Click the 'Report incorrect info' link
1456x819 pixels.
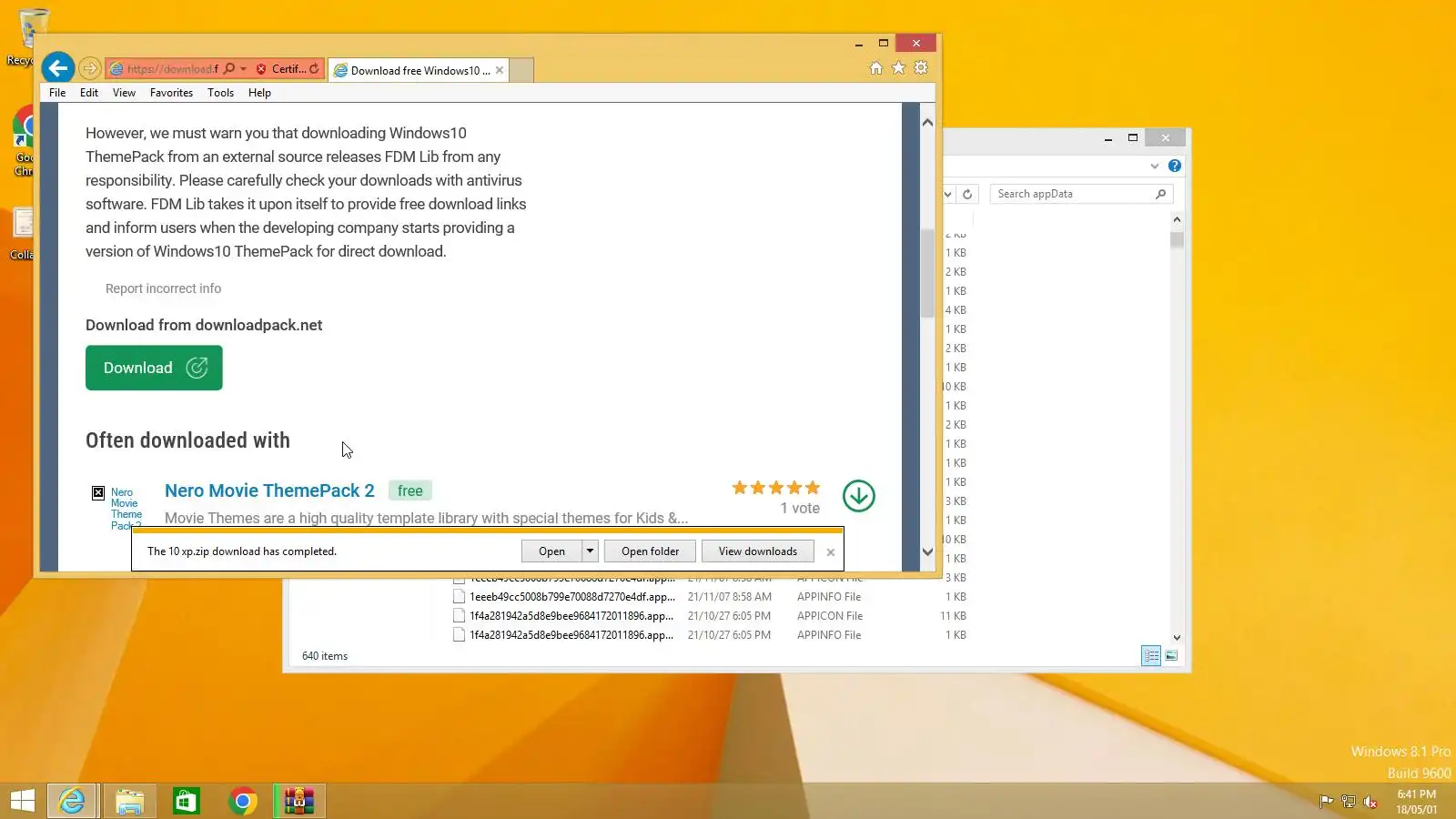click(163, 288)
